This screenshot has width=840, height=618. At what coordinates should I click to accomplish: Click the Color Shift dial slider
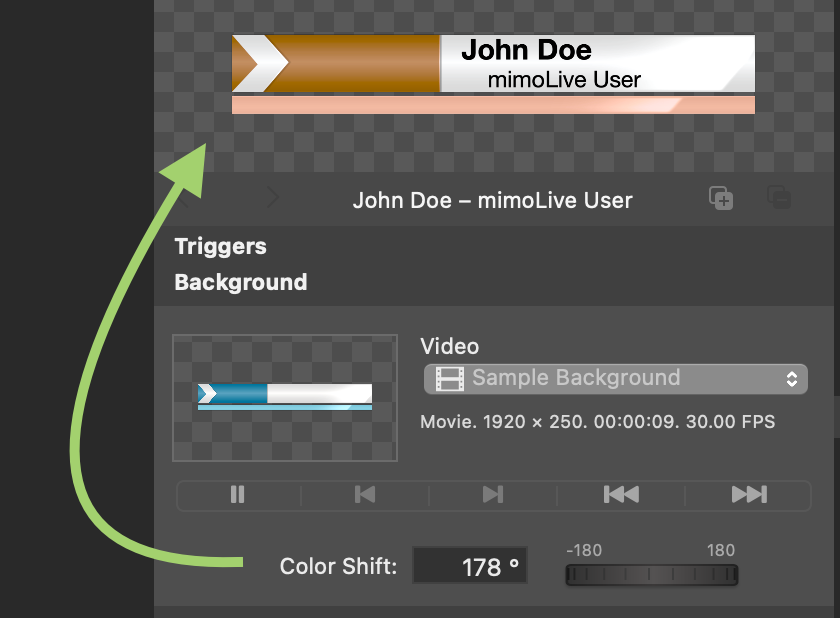pos(652,575)
